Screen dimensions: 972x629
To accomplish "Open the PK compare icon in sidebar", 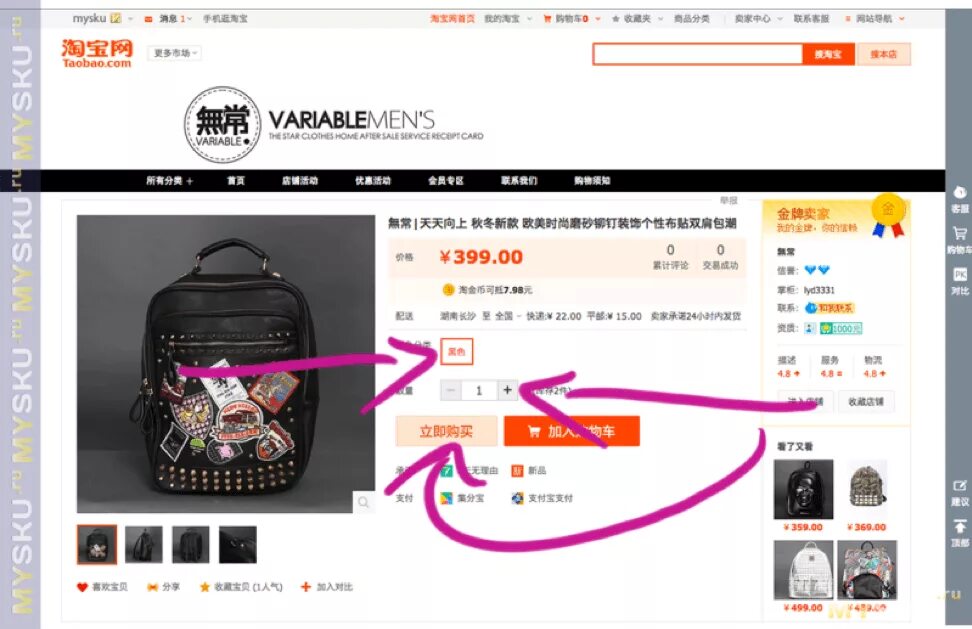I will click(x=960, y=275).
